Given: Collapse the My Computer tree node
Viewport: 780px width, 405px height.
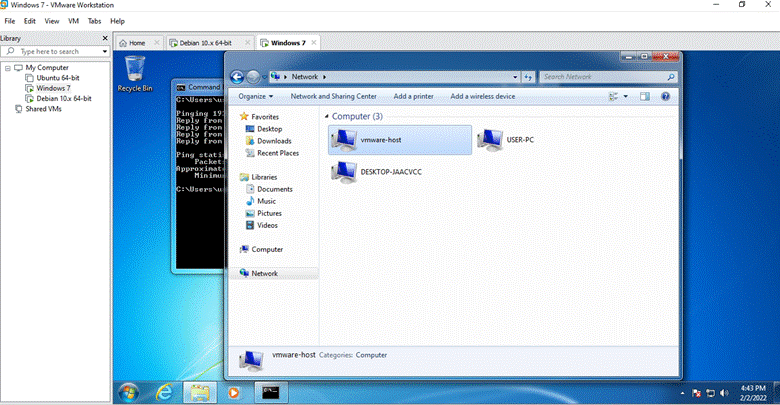Looking at the screenshot, I should (8, 68).
